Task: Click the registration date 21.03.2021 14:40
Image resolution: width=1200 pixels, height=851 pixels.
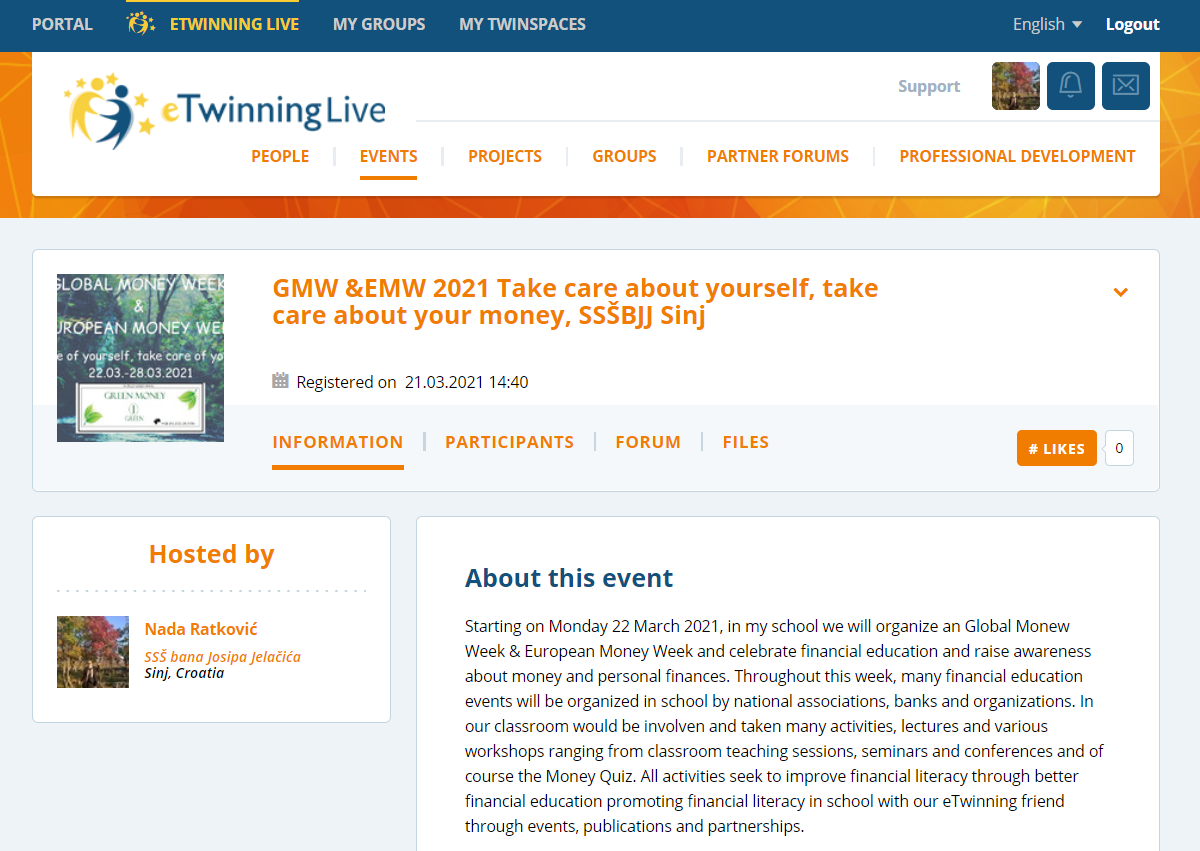Action: [466, 382]
